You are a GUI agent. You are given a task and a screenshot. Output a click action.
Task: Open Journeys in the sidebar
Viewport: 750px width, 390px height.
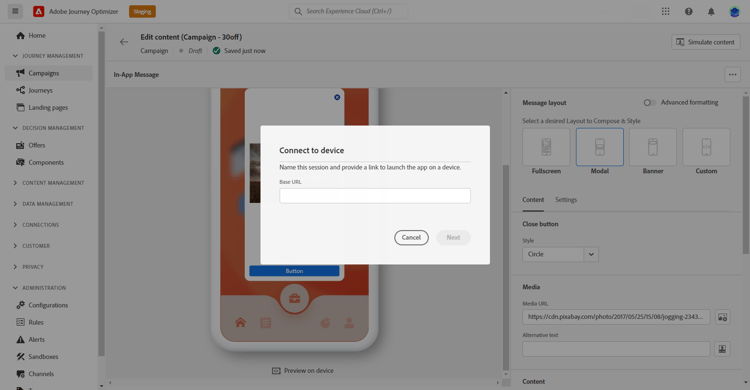coord(40,90)
